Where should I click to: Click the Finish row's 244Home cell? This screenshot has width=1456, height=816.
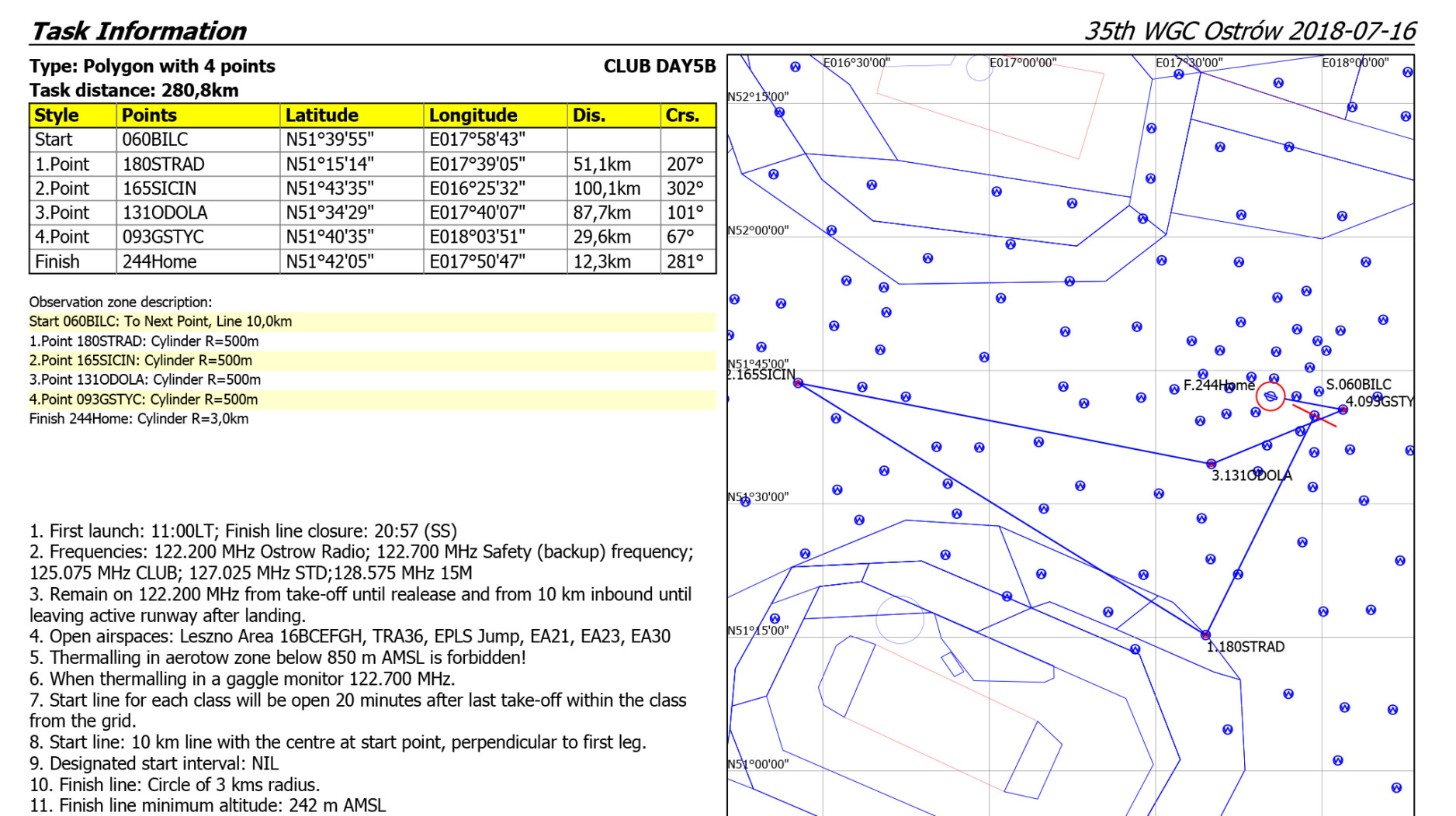(x=160, y=262)
